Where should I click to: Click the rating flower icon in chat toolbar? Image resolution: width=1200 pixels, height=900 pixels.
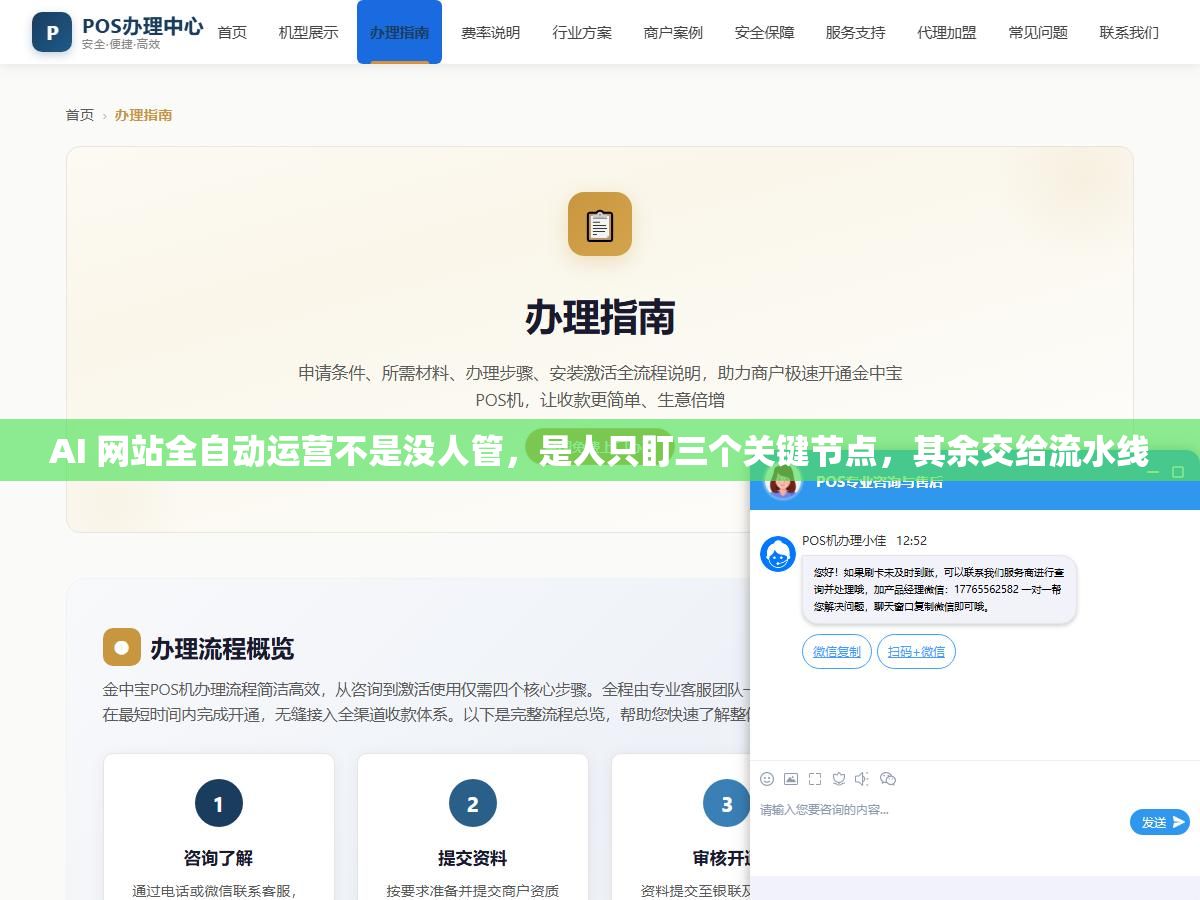839,778
